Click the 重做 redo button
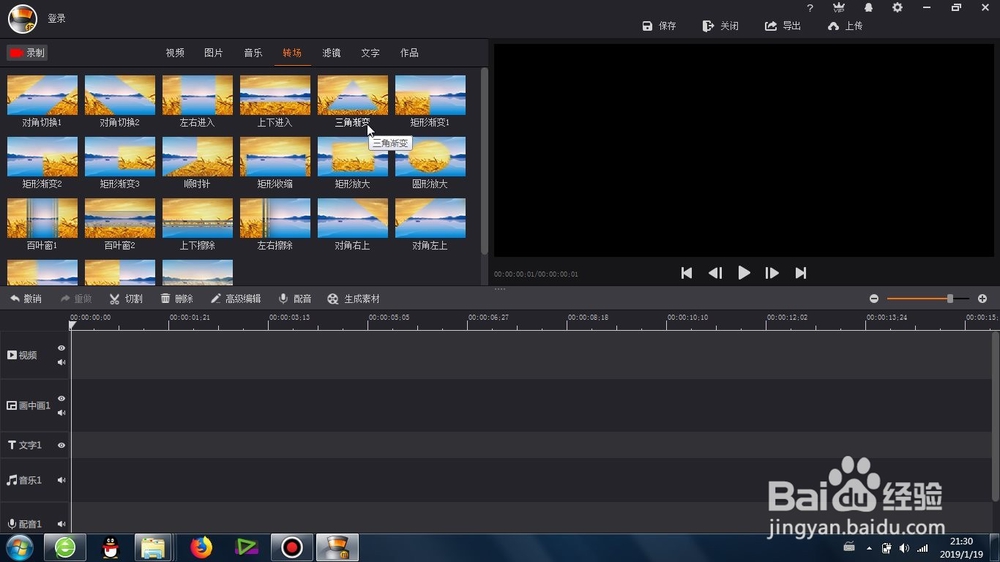Screen dimensions: 1000x562 pos(76,299)
